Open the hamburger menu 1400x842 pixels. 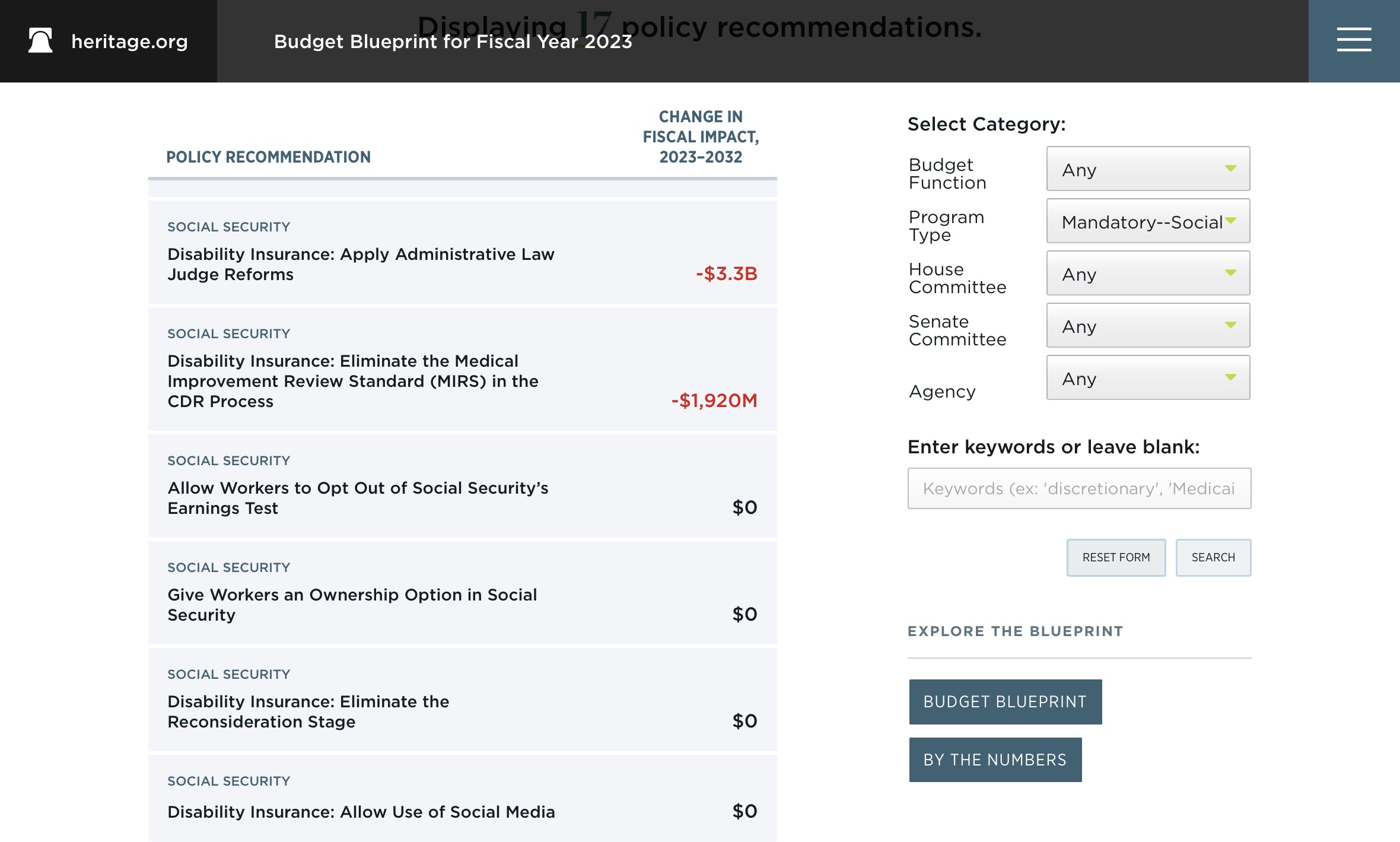(1354, 40)
